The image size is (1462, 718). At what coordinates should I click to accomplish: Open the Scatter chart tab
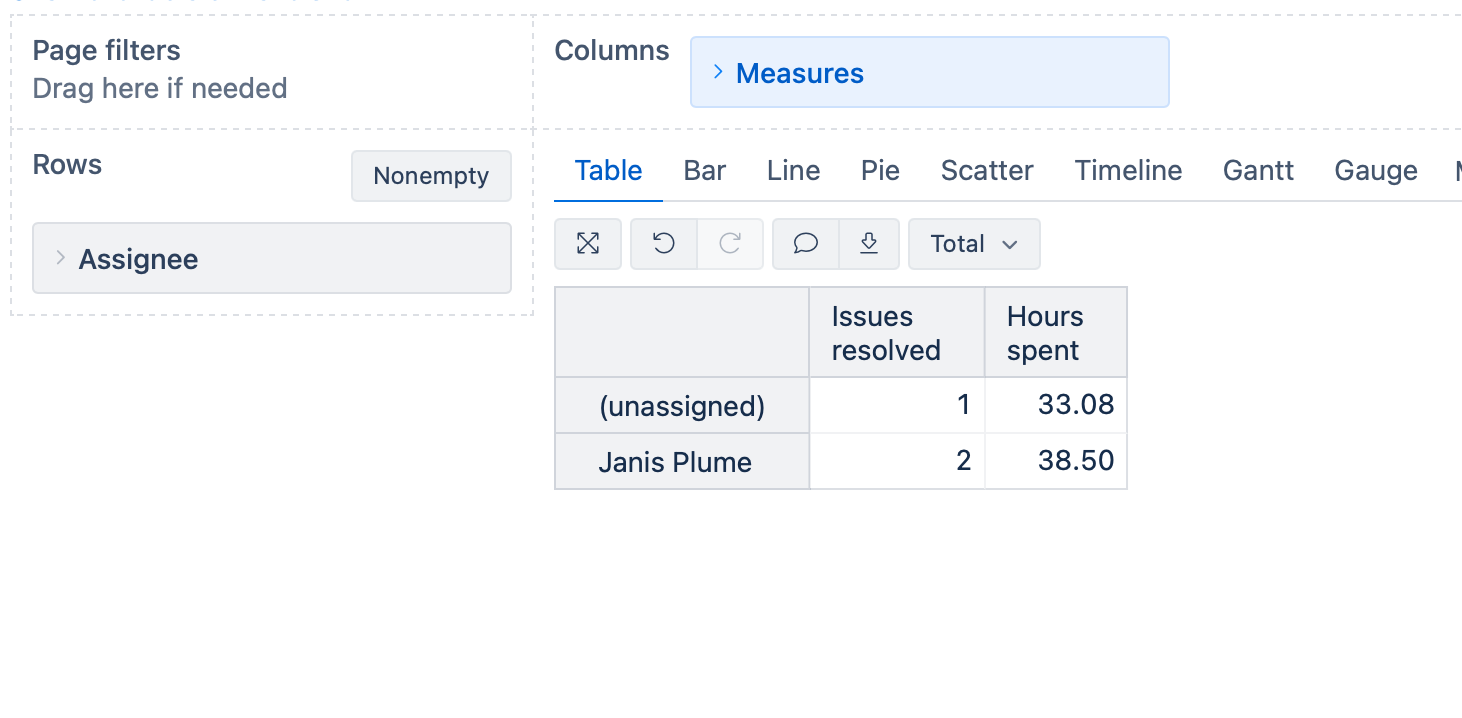987,171
